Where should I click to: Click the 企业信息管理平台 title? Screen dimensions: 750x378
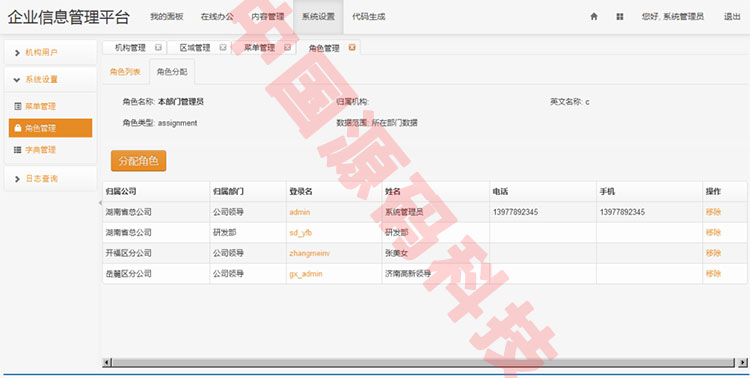click(68, 17)
